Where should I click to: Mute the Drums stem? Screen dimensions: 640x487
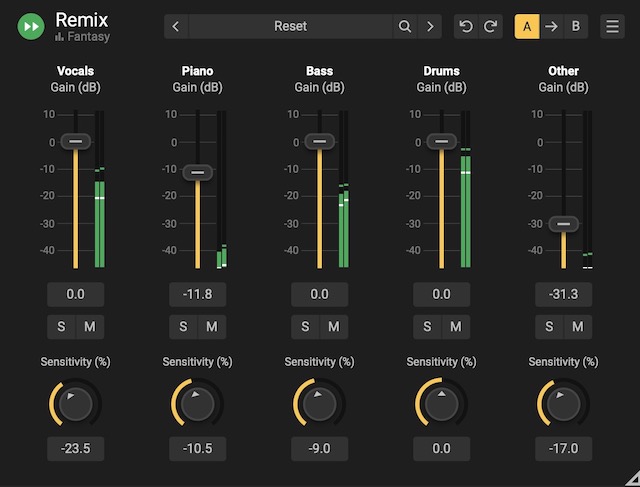455,327
